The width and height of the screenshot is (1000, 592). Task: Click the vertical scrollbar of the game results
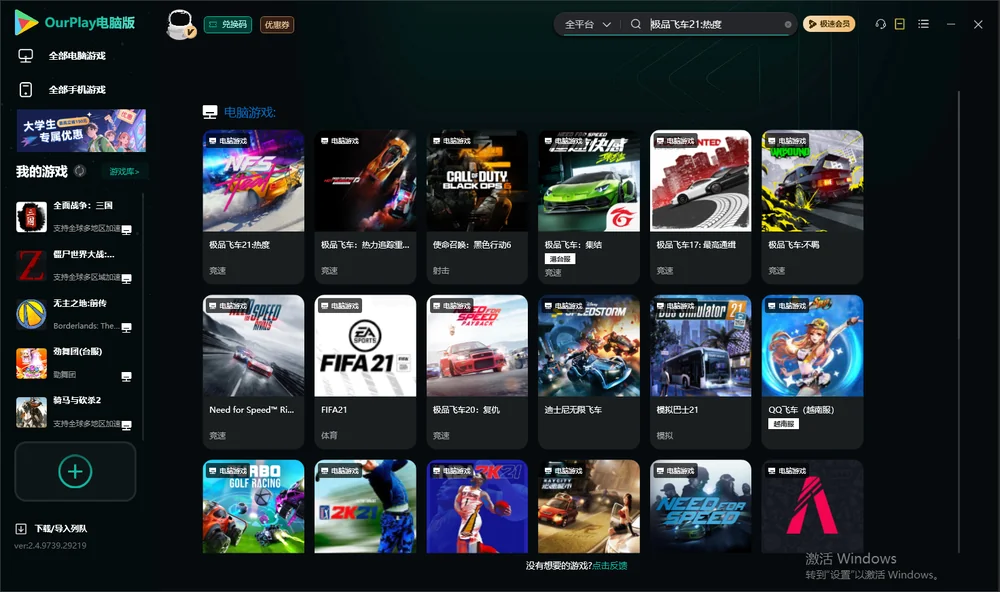pyautogui.click(x=958, y=322)
